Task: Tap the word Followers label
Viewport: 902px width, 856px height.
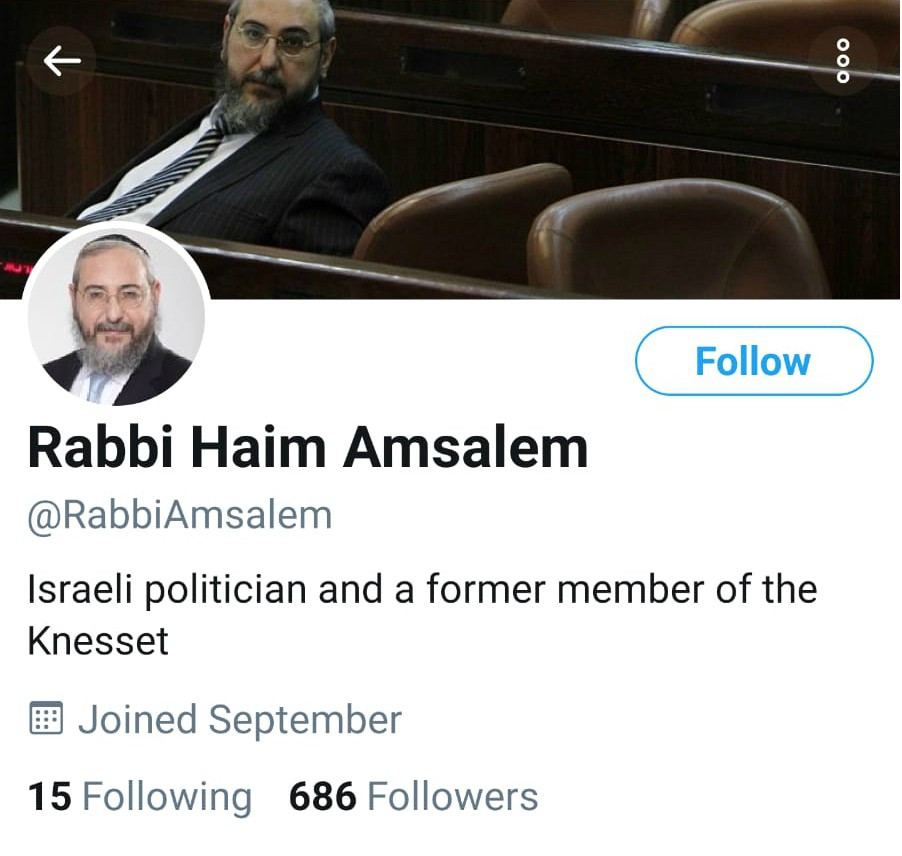Action: coord(452,797)
